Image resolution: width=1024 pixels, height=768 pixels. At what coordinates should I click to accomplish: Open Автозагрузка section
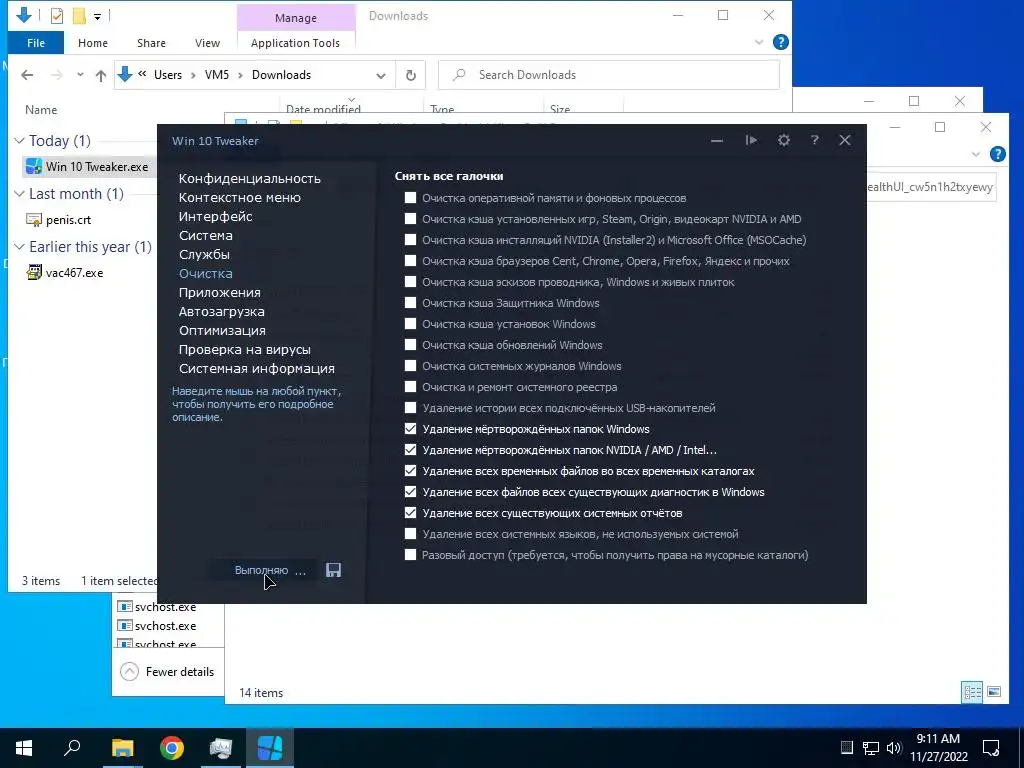221,312
